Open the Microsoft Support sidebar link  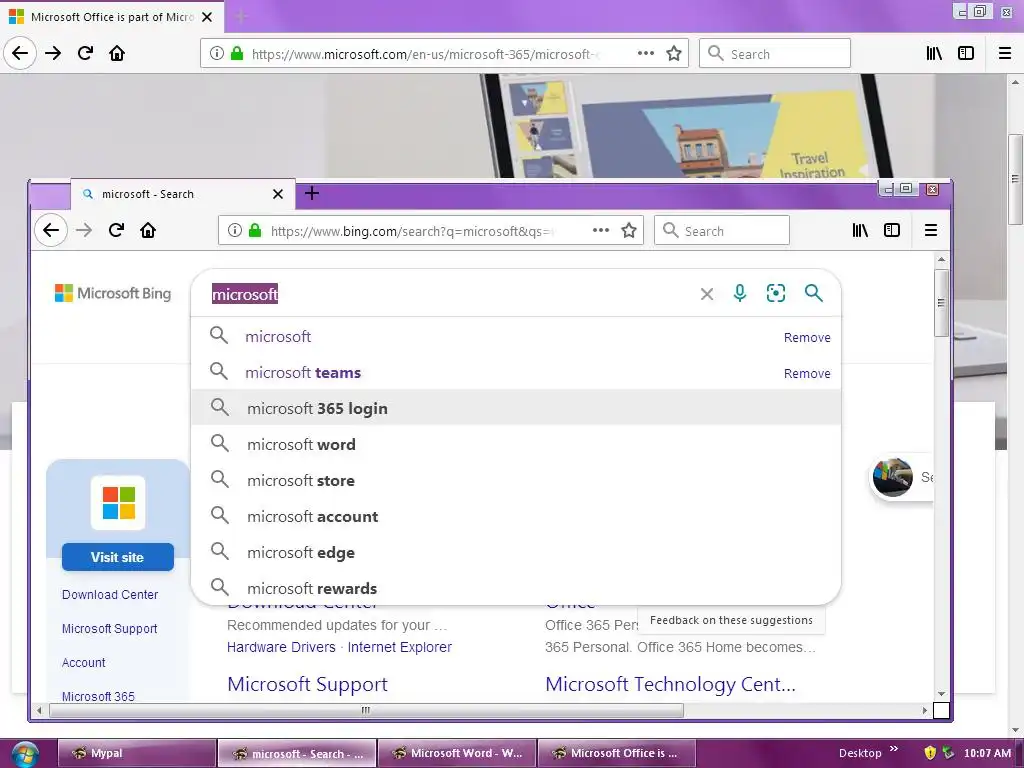pos(110,628)
